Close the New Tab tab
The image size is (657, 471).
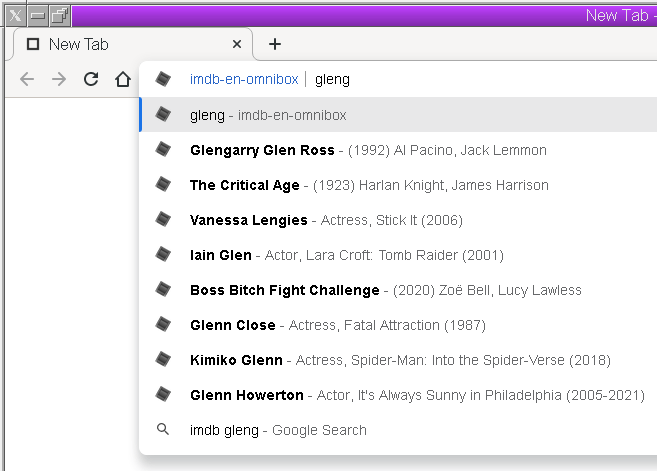point(237,44)
